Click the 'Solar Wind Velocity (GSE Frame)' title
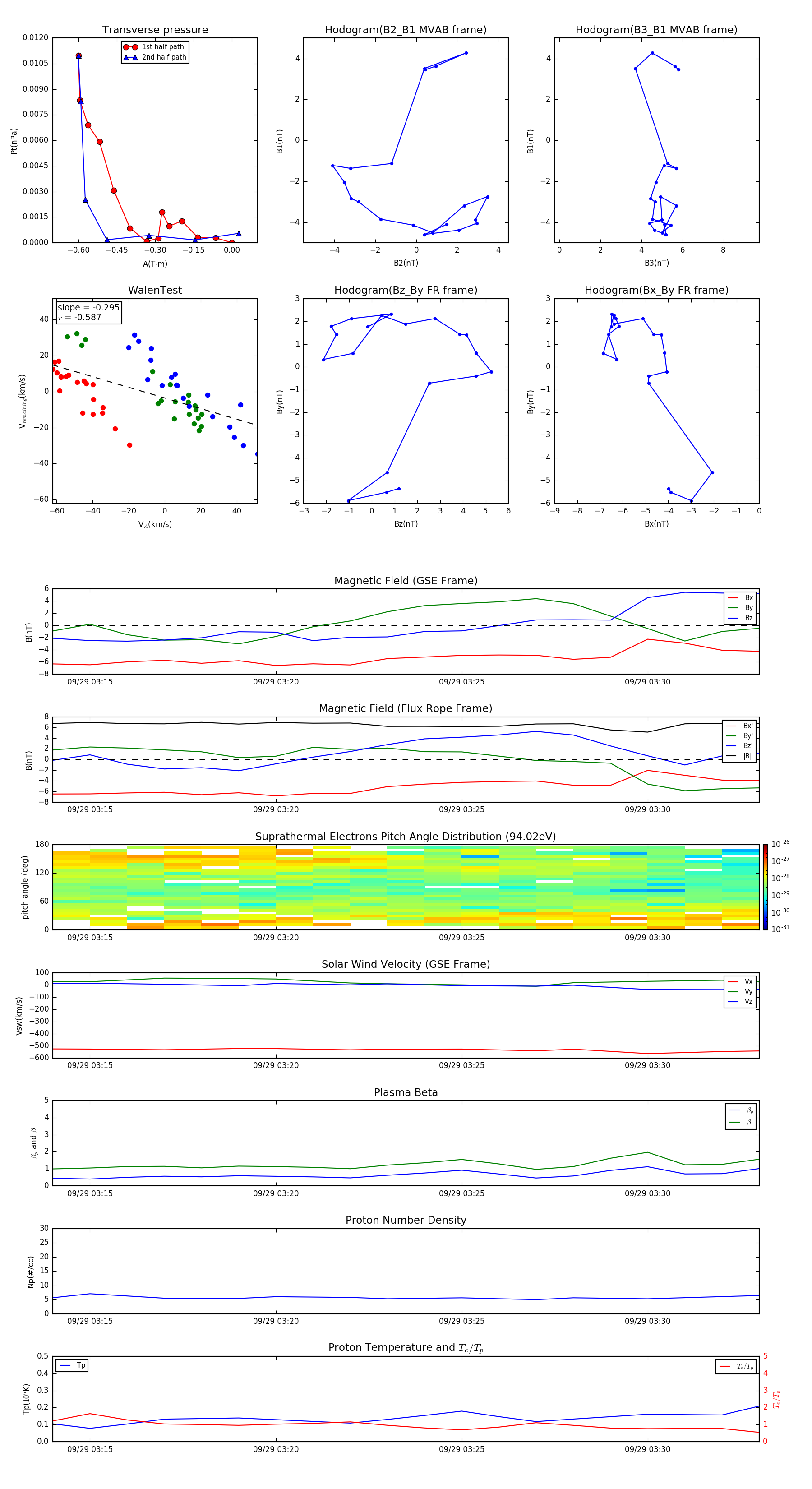 point(406,964)
